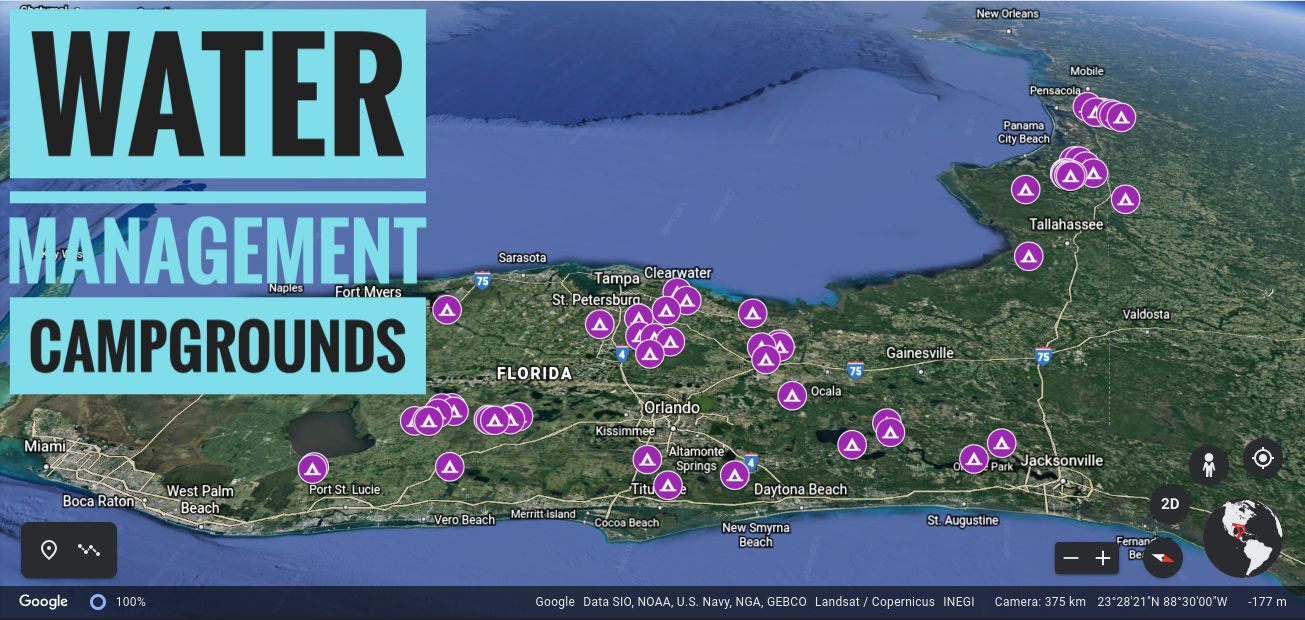Open the campground marker near Orange Park
Image resolution: width=1305 pixels, height=620 pixels.
974,458
